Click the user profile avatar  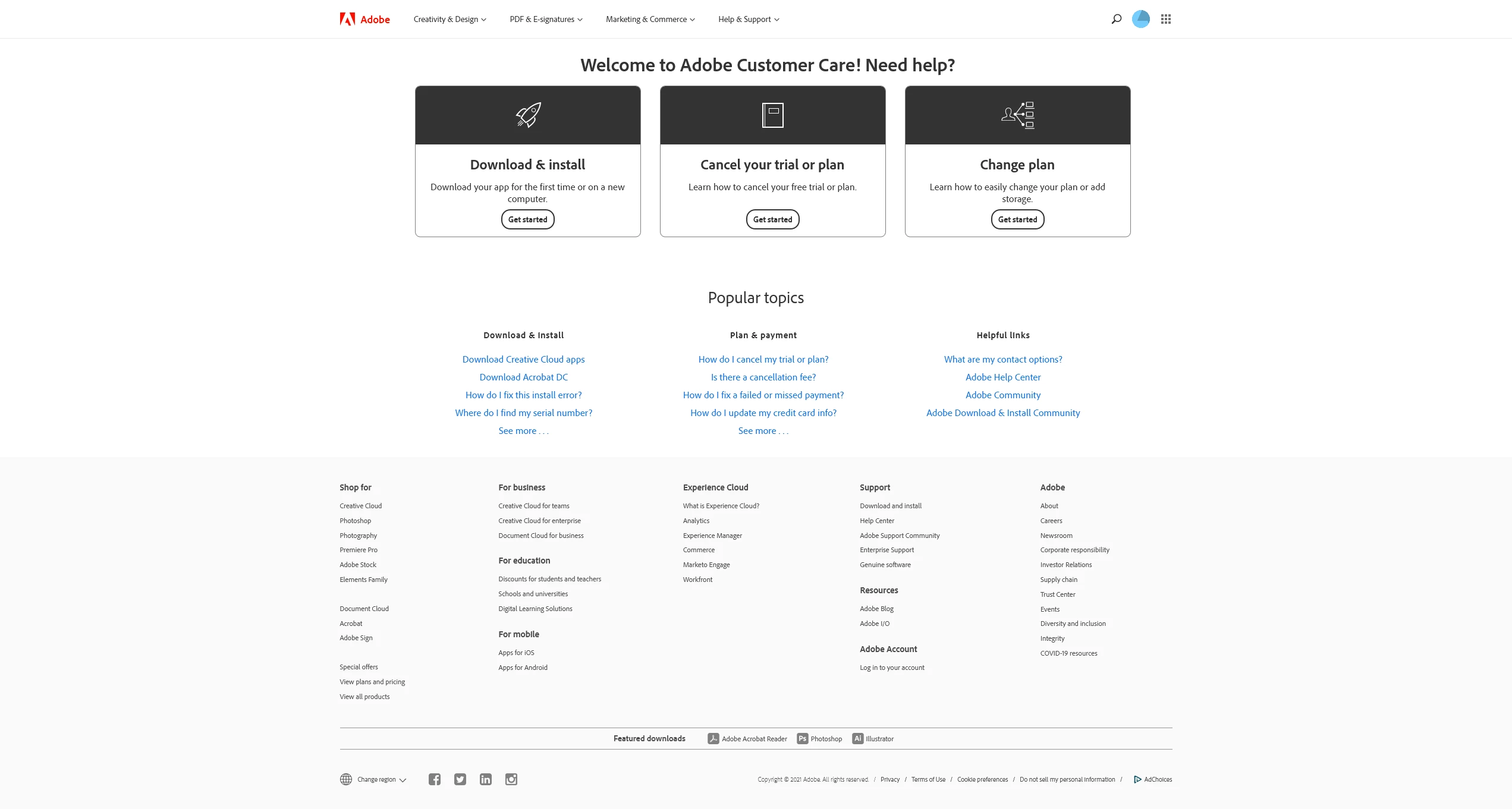(x=1140, y=19)
